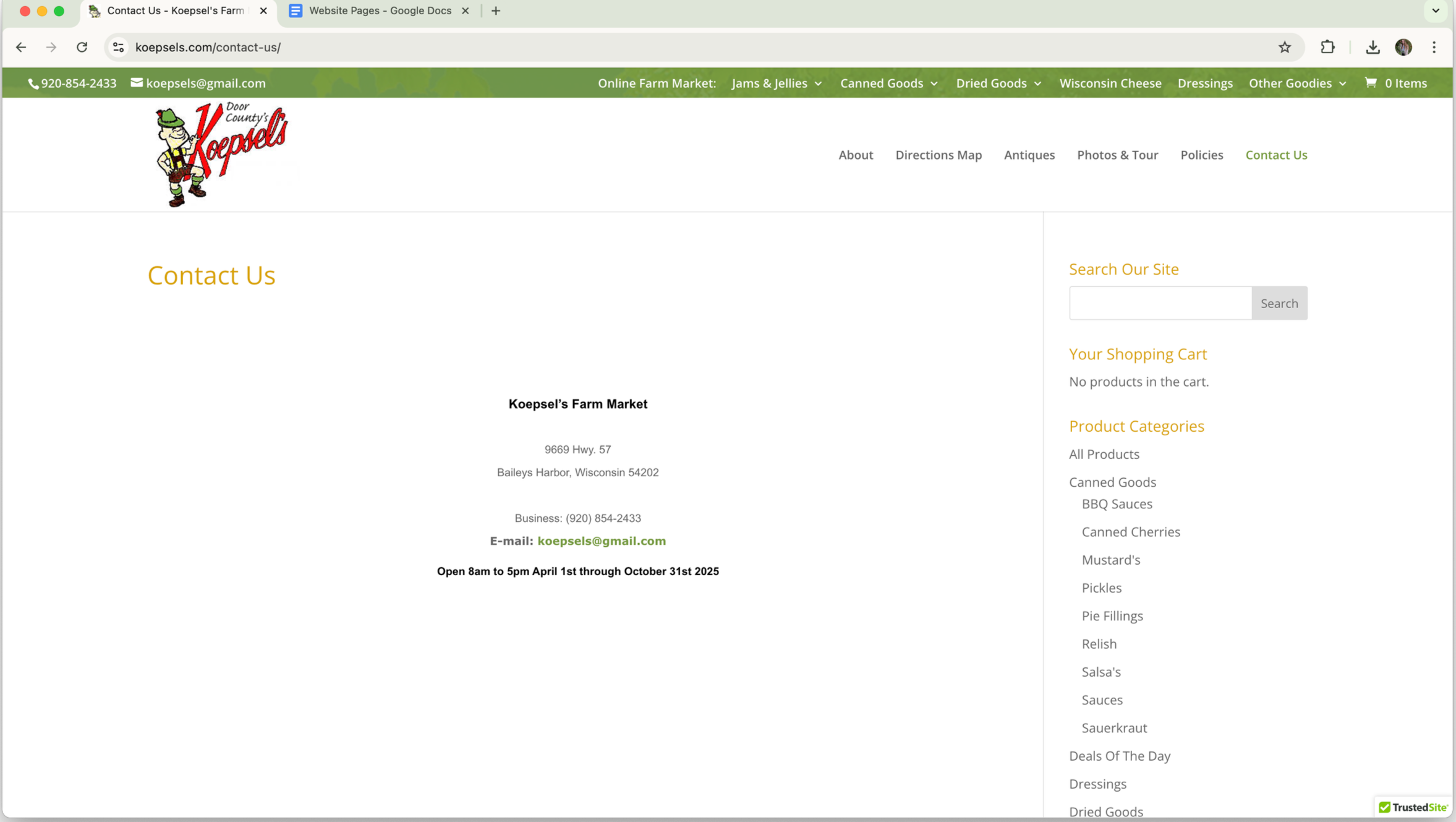Switch to Website Pages Google Docs tab
1456x822 pixels.
tap(380, 11)
